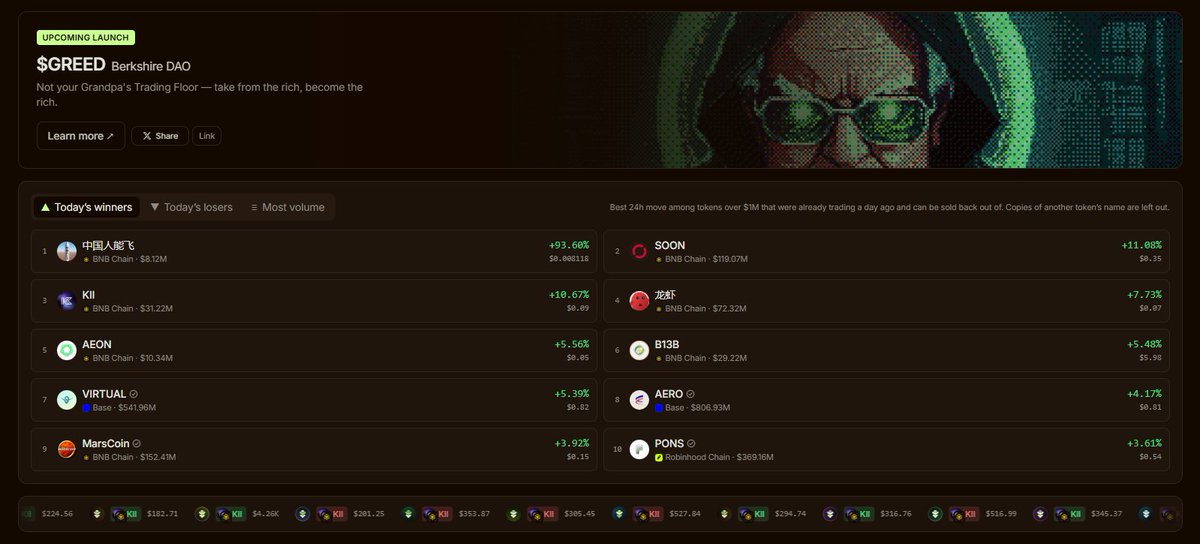Click the SOON token logo
1200x544 pixels.
pos(640,251)
